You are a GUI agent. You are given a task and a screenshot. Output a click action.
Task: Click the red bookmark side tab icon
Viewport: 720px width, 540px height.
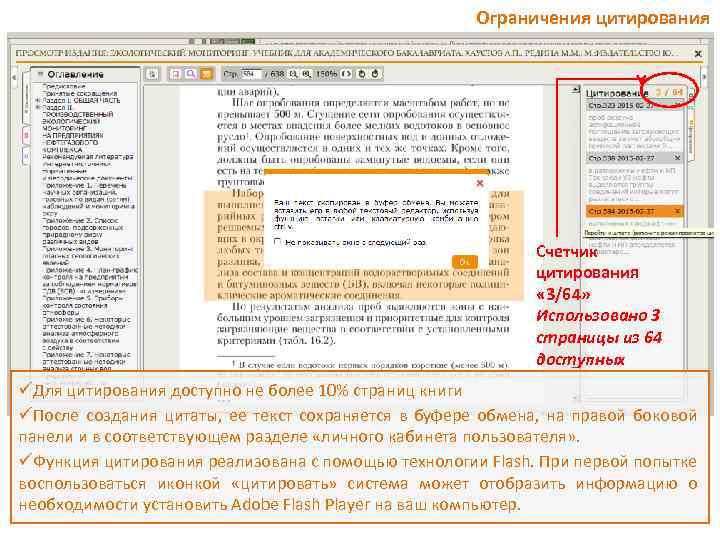click(26, 136)
